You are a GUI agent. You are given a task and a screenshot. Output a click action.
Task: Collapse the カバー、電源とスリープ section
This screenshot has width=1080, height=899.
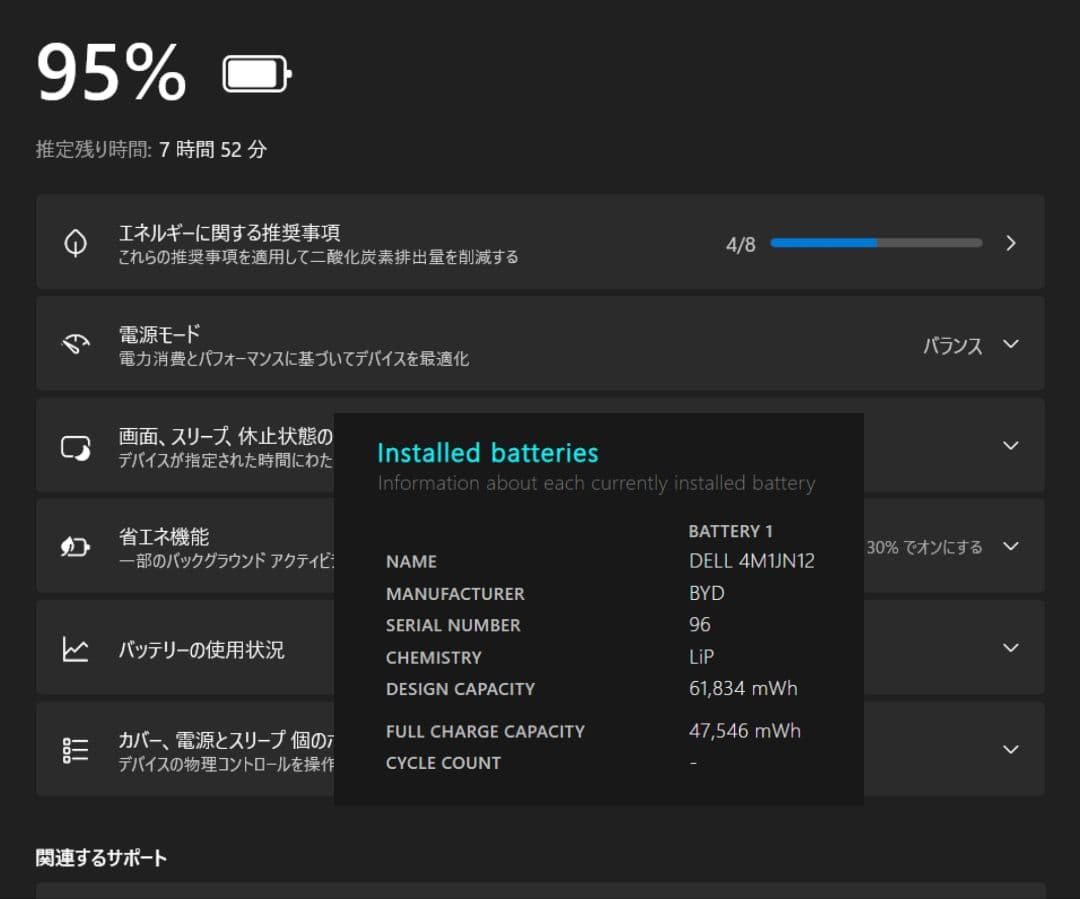[x=1010, y=749]
